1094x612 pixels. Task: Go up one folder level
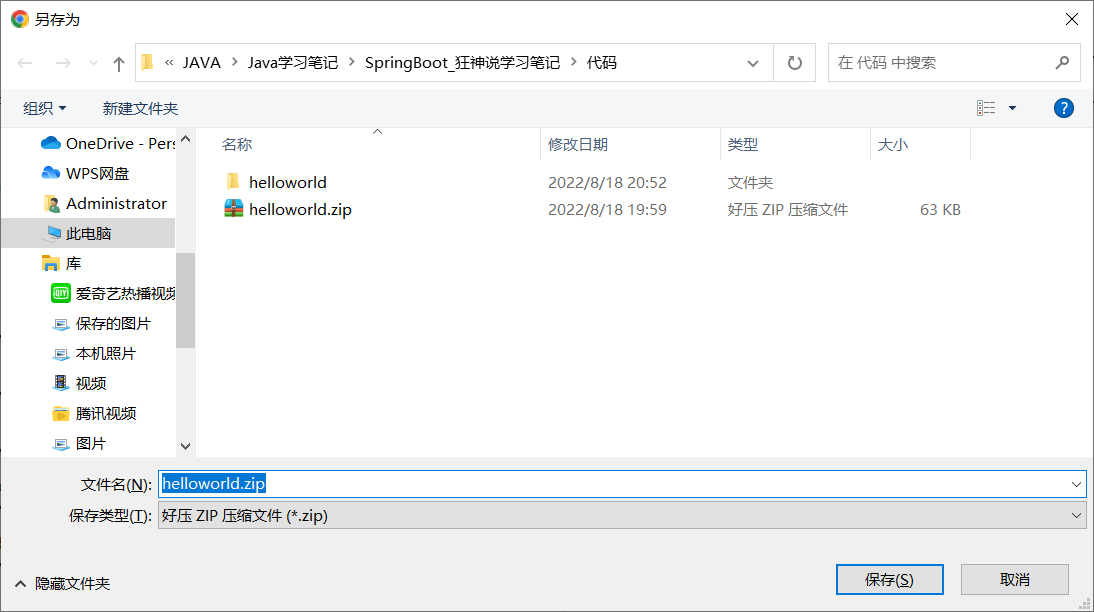[x=119, y=64]
